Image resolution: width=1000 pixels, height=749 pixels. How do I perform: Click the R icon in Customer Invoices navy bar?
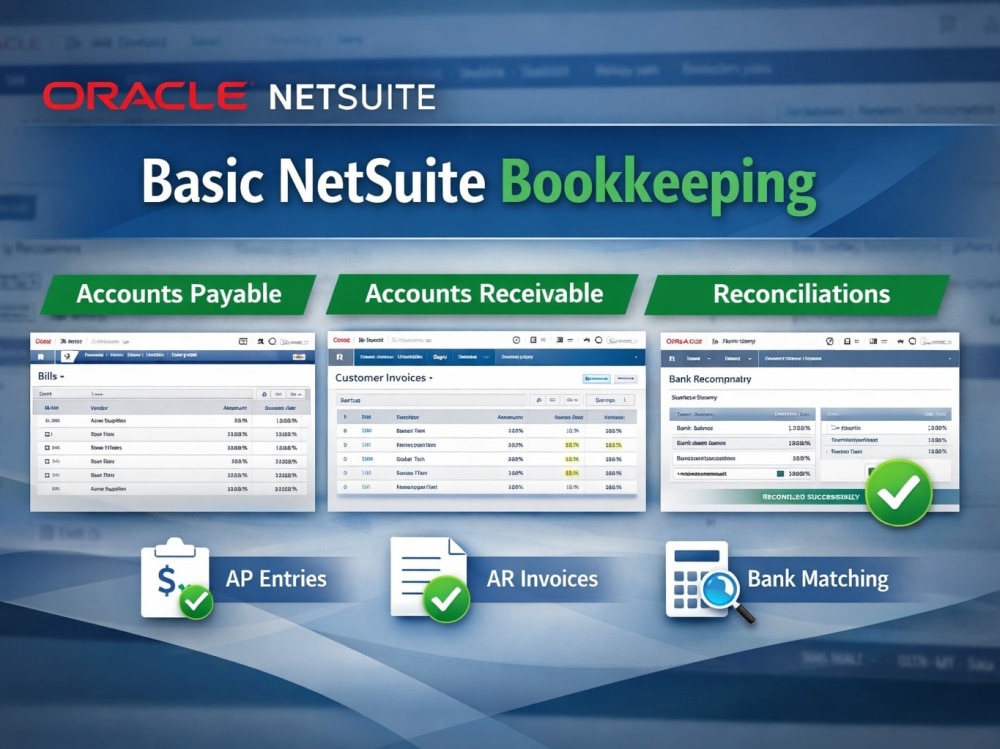pos(340,357)
